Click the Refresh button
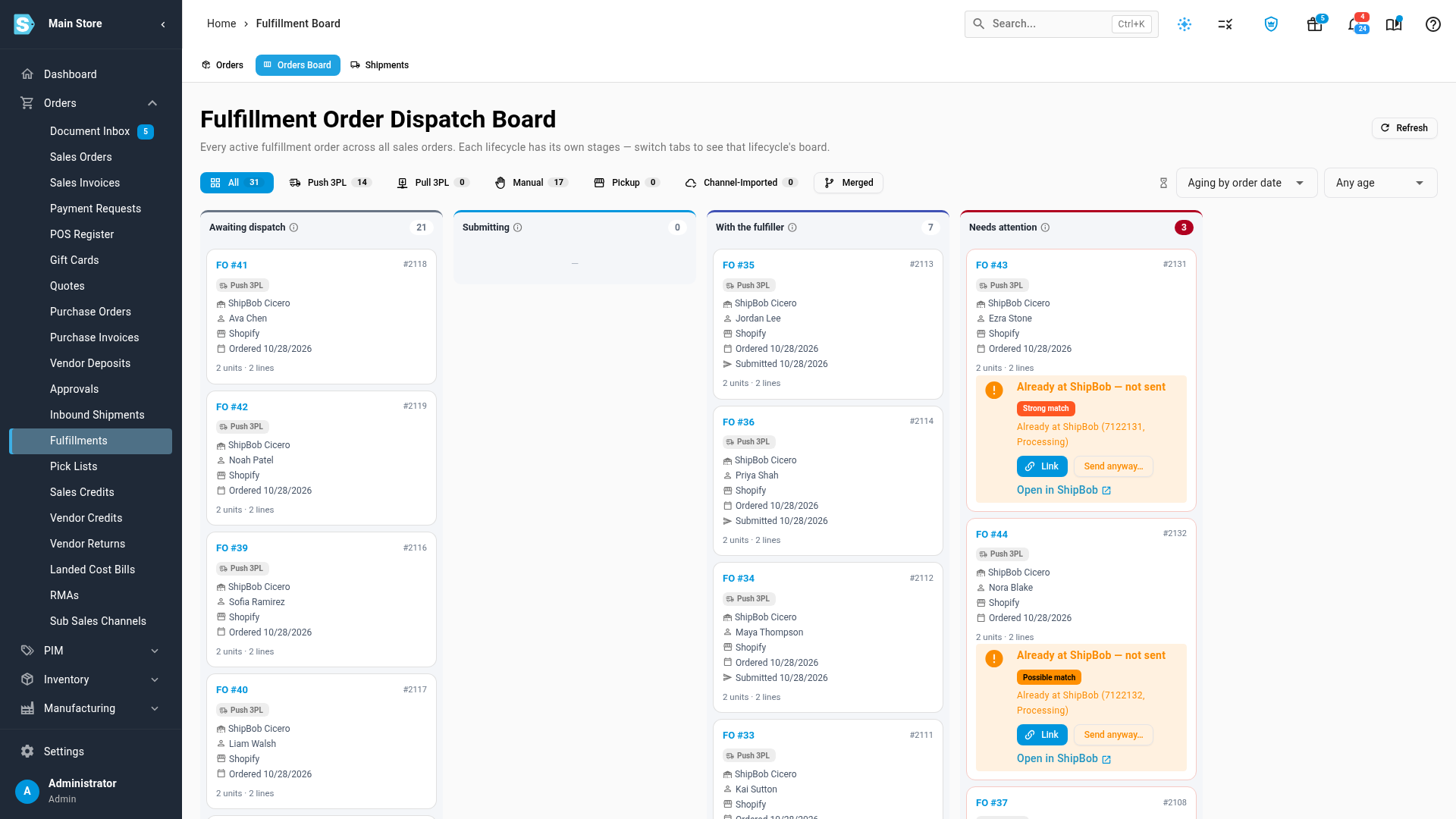This screenshot has height=819, width=1456. [x=1404, y=128]
